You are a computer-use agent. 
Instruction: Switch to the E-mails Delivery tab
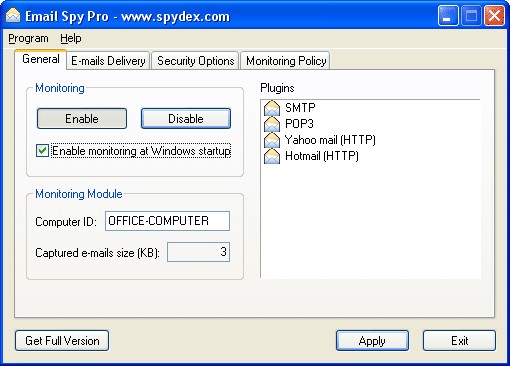[x=108, y=61]
